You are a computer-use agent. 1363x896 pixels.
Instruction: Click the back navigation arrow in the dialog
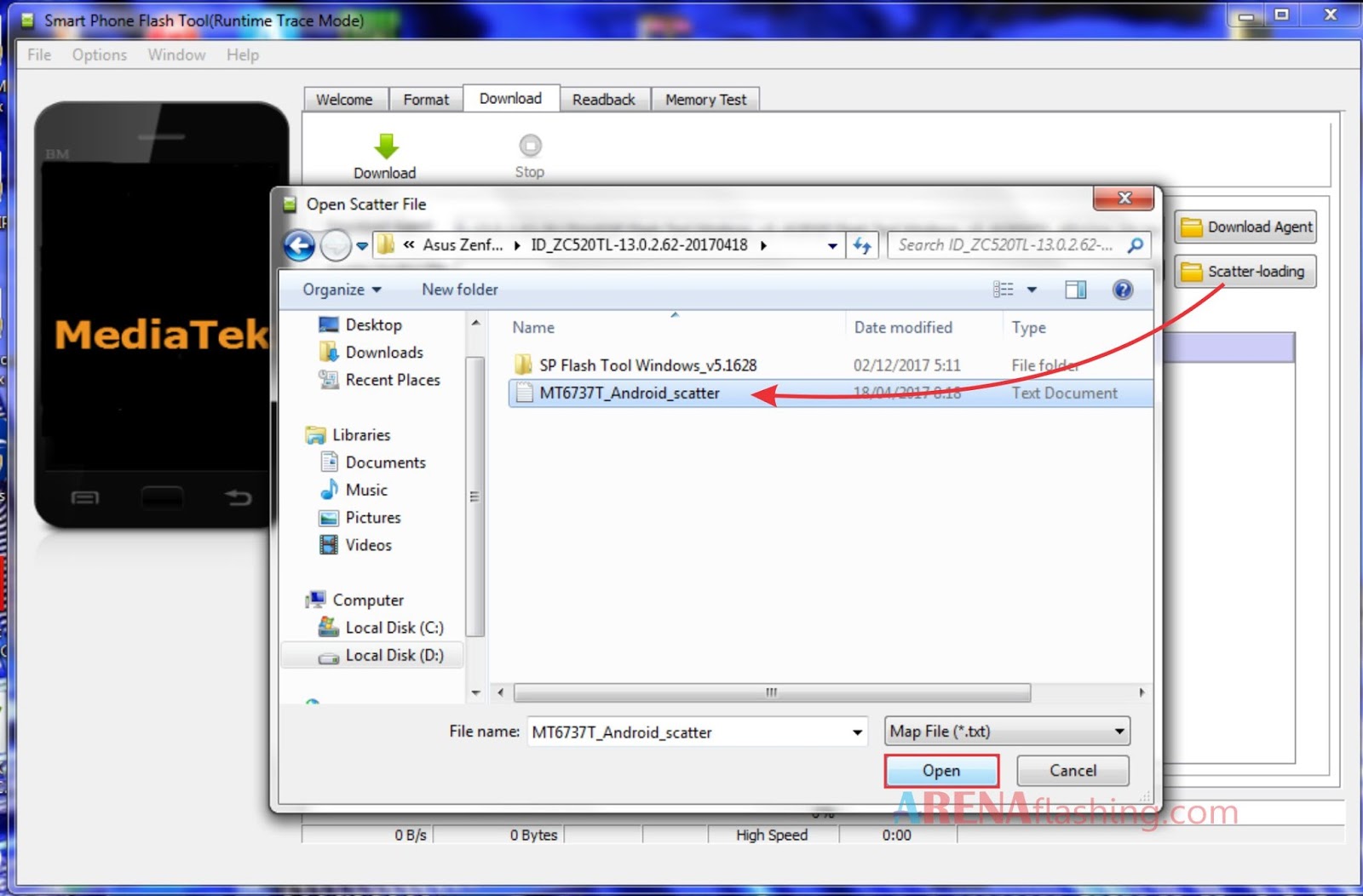point(299,245)
